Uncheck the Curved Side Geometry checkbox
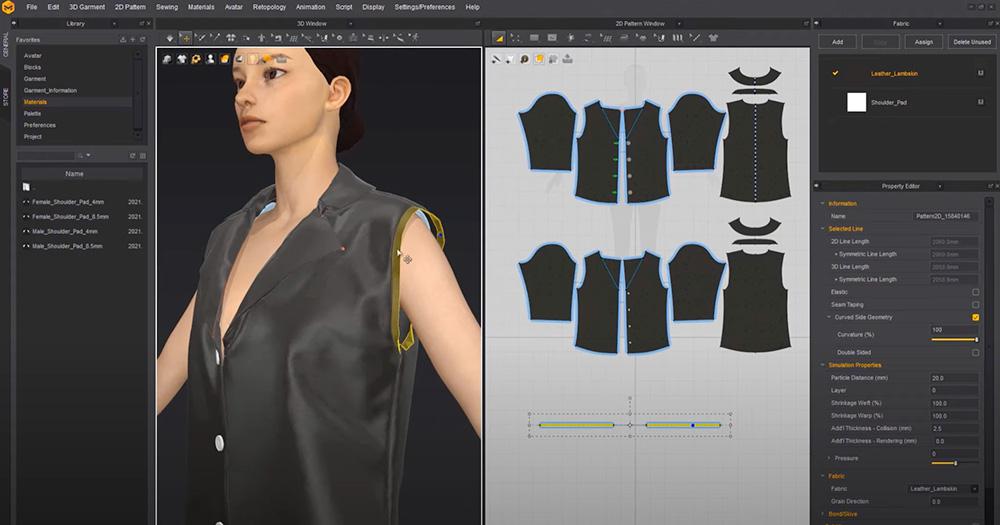The image size is (1000, 525). click(x=975, y=317)
